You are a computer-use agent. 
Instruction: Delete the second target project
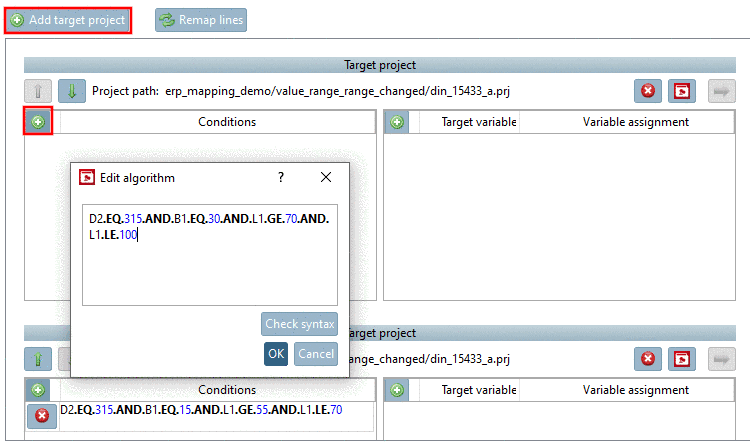click(x=648, y=359)
